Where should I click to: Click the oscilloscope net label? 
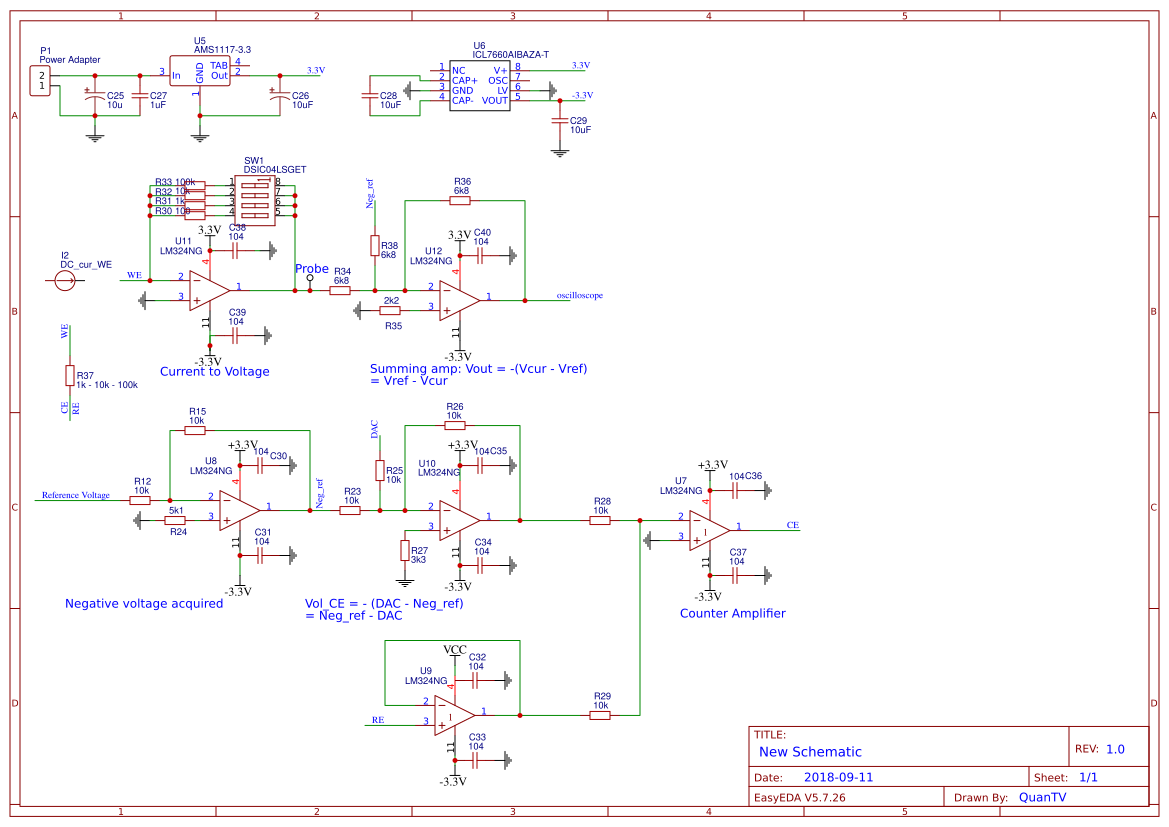tap(578, 294)
